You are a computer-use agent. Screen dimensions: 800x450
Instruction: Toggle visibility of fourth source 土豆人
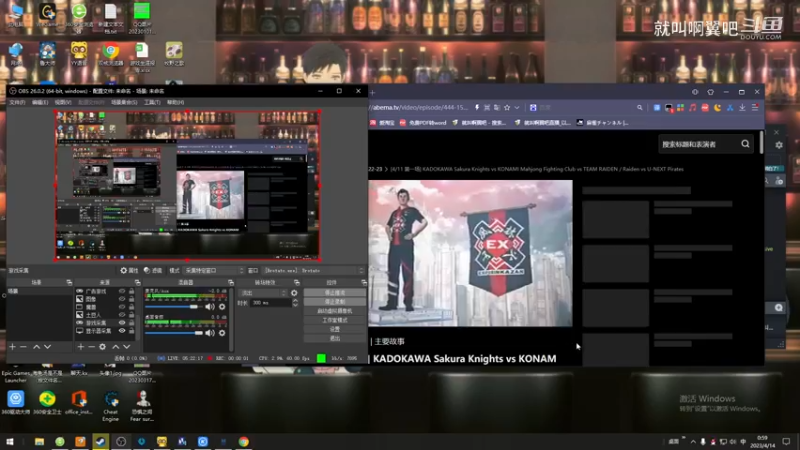coord(122,315)
